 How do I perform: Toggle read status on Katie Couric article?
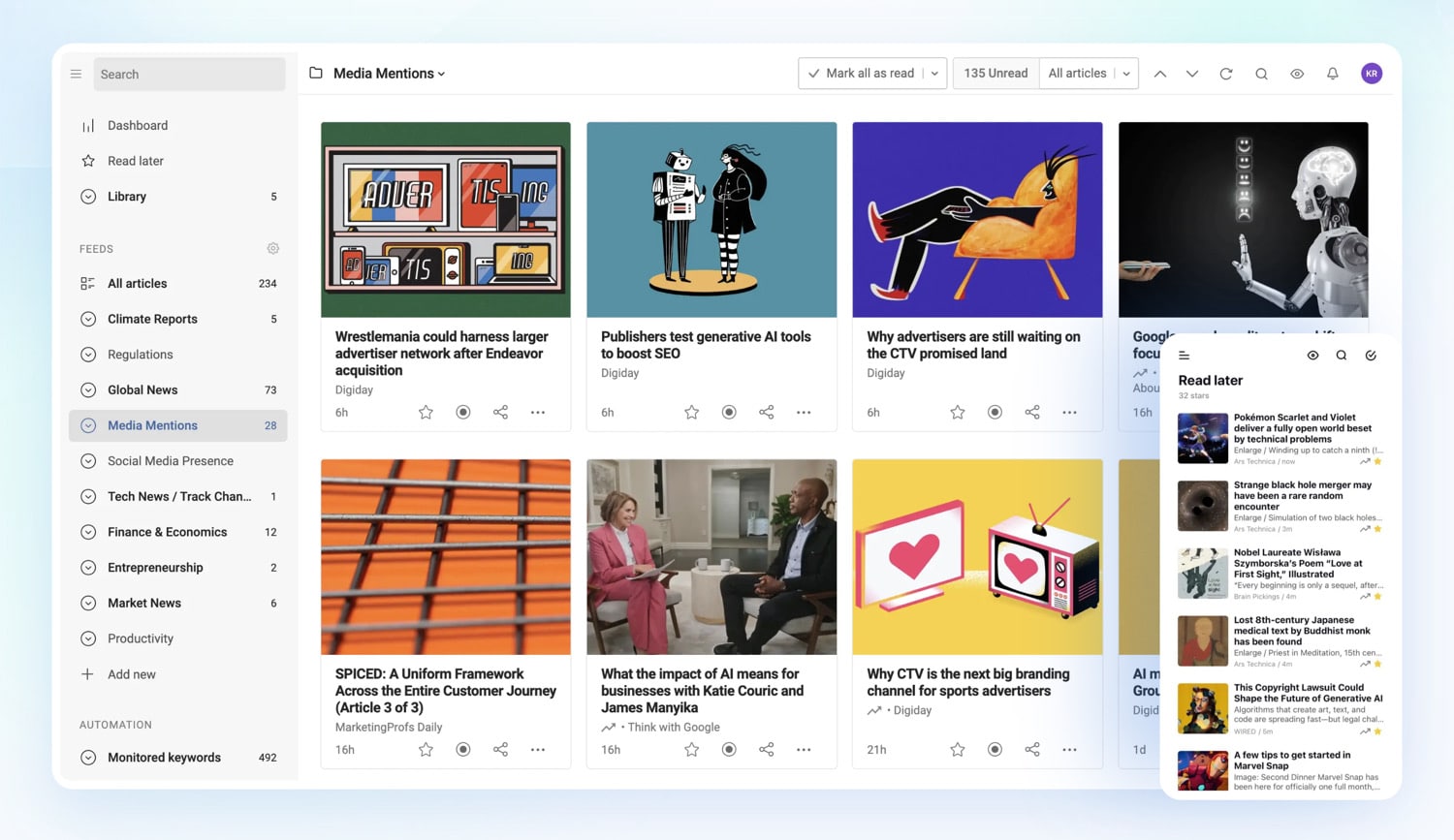coord(729,750)
